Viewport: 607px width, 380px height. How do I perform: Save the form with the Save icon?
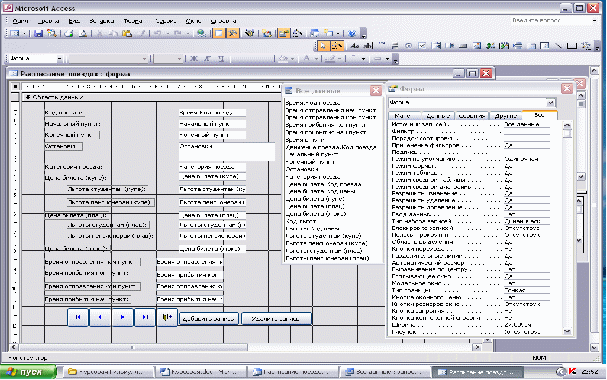coord(38,33)
